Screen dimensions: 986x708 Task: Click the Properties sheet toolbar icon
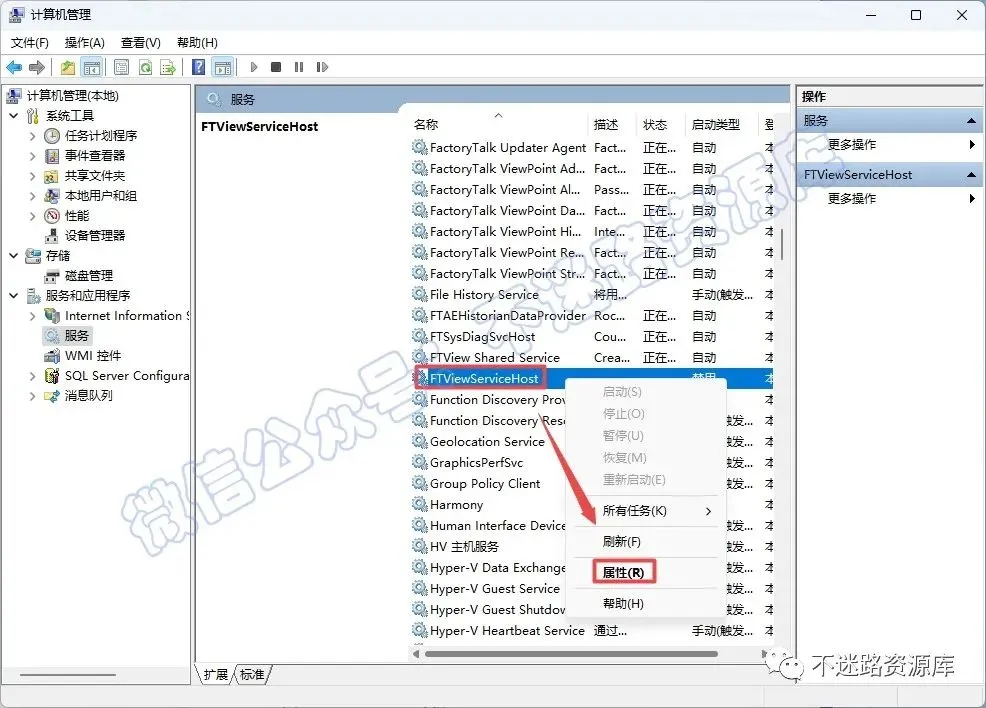tap(121, 67)
